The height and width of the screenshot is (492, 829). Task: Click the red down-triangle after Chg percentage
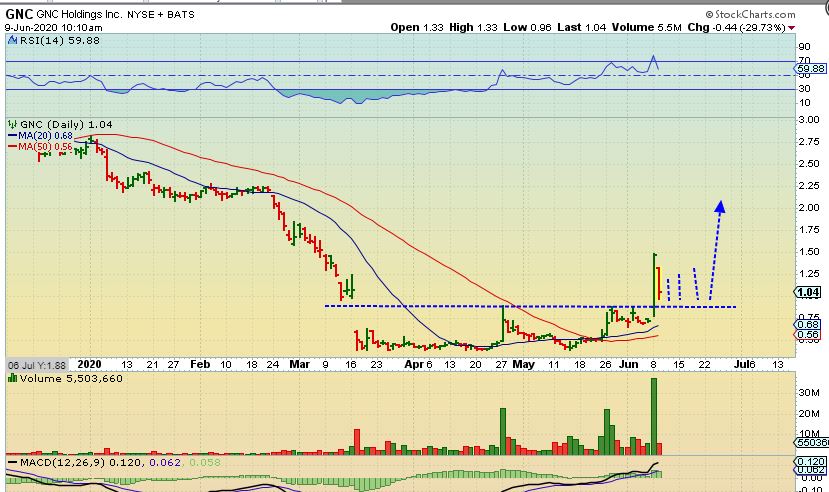pos(791,27)
